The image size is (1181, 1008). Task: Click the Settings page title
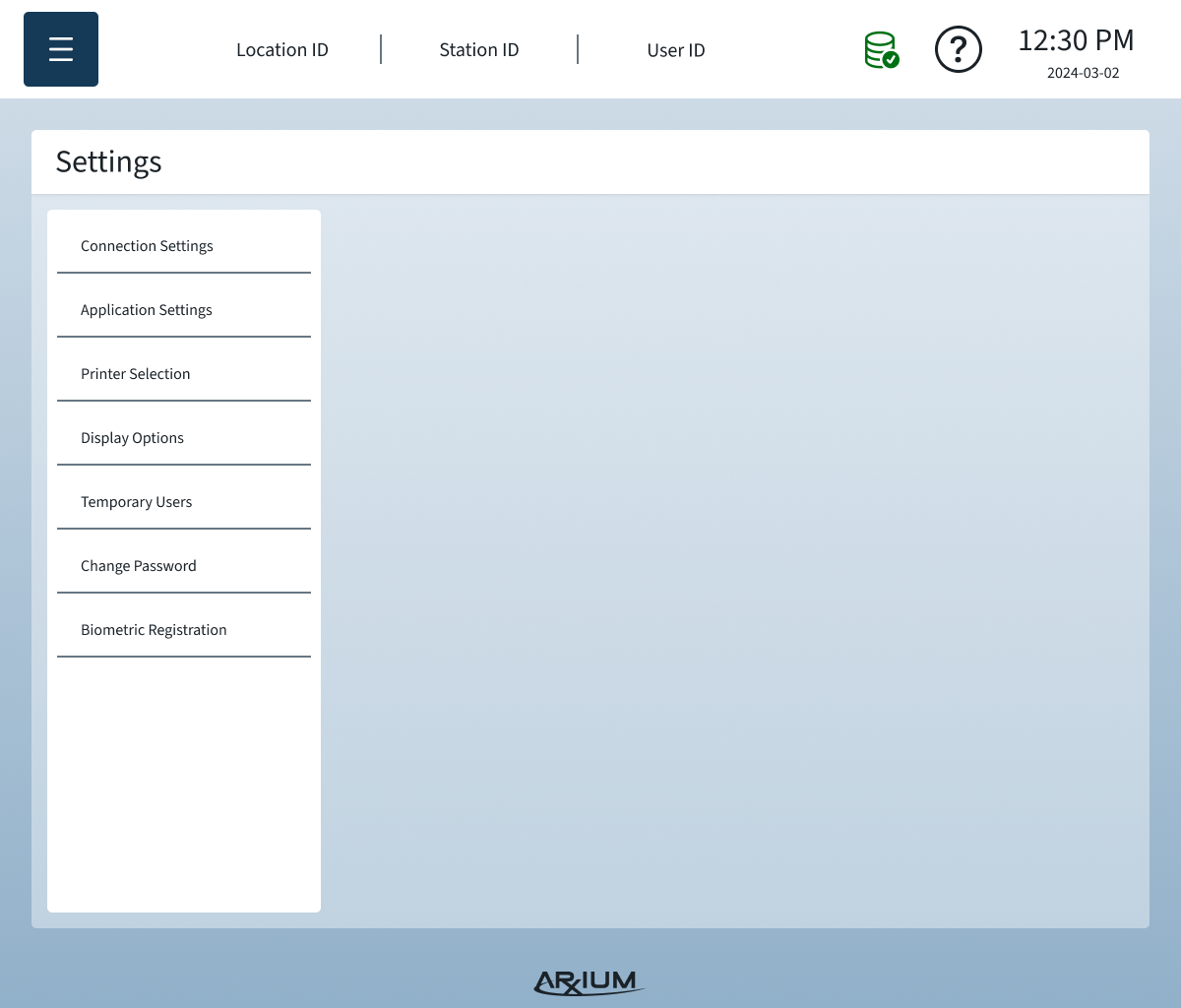[x=108, y=161]
